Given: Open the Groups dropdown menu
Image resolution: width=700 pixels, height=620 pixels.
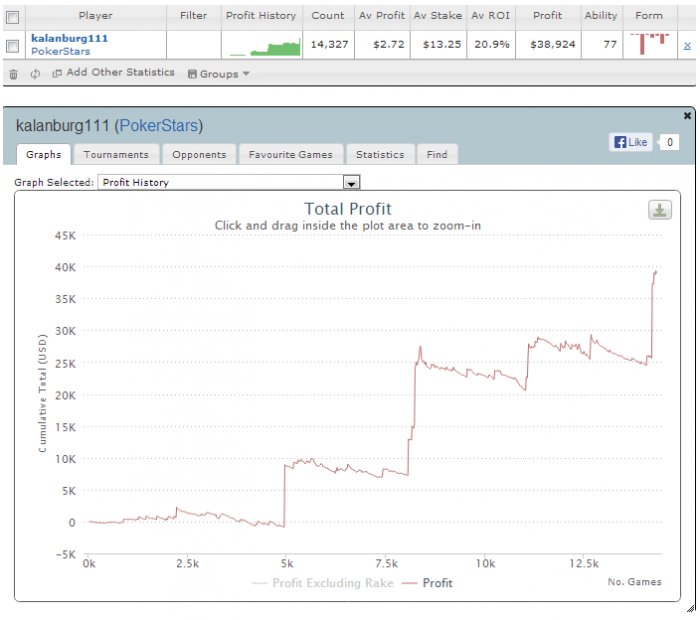Looking at the screenshot, I should pos(218,74).
